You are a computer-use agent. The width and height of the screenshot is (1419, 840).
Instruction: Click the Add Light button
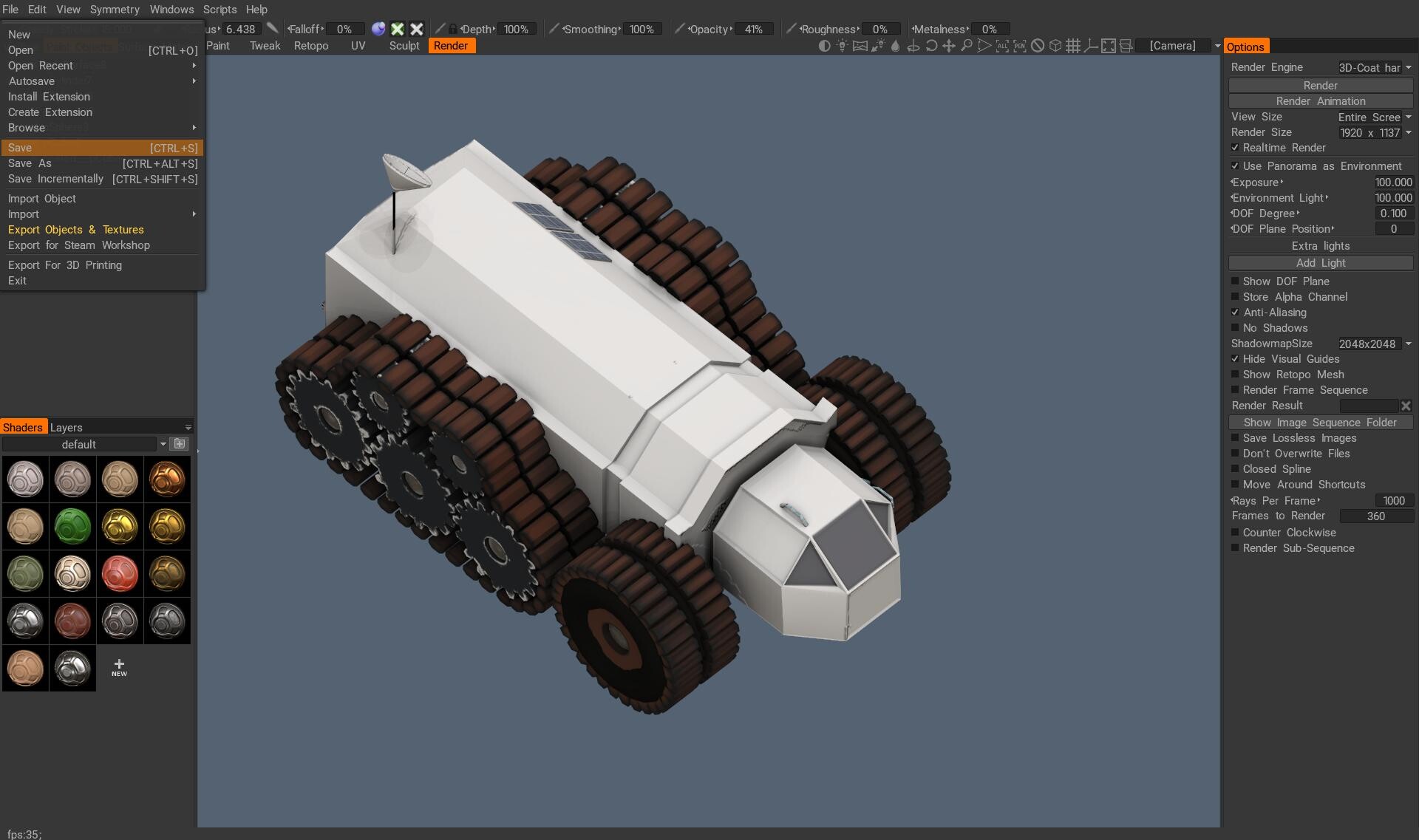[1320, 262]
